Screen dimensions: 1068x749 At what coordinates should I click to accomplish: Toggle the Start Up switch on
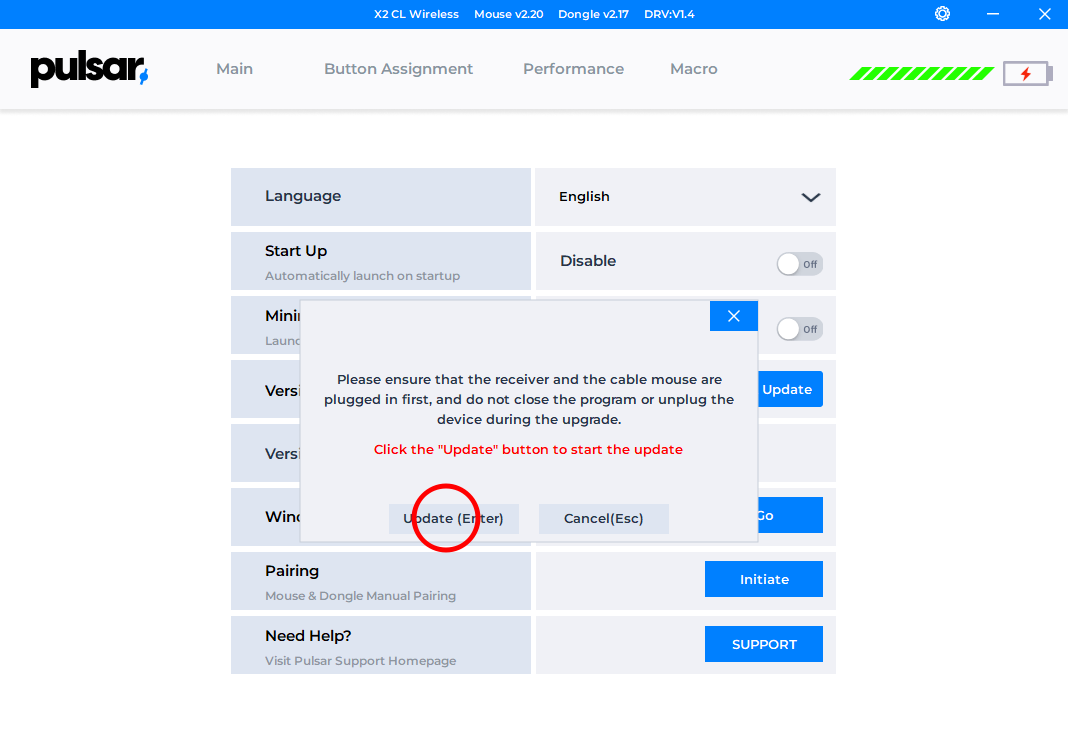pyautogui.click(x=800, y=264)
